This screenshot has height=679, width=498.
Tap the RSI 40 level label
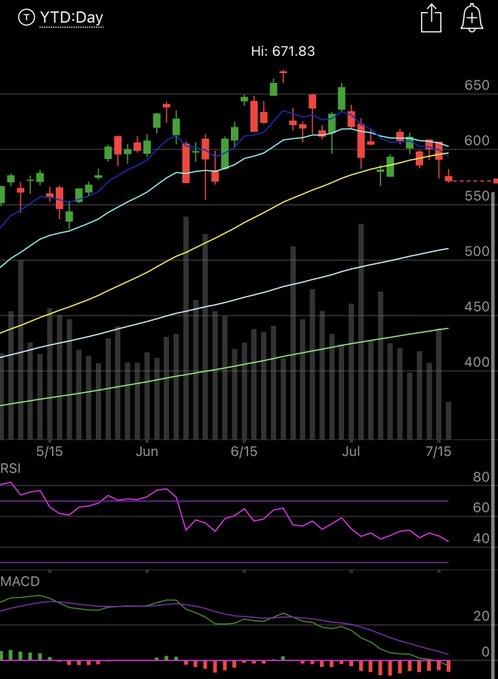481,538
